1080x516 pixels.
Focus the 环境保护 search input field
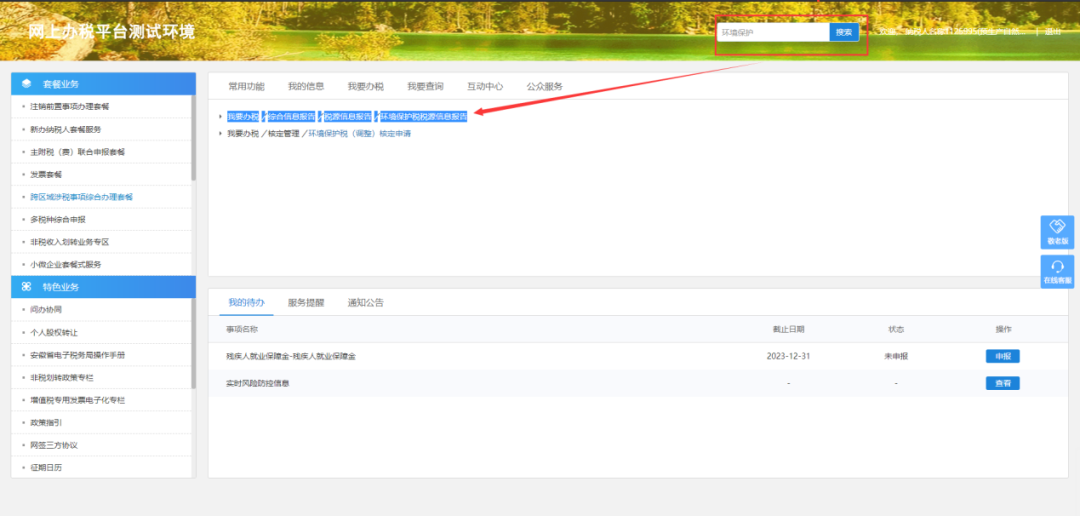click(x=773, y=32)
